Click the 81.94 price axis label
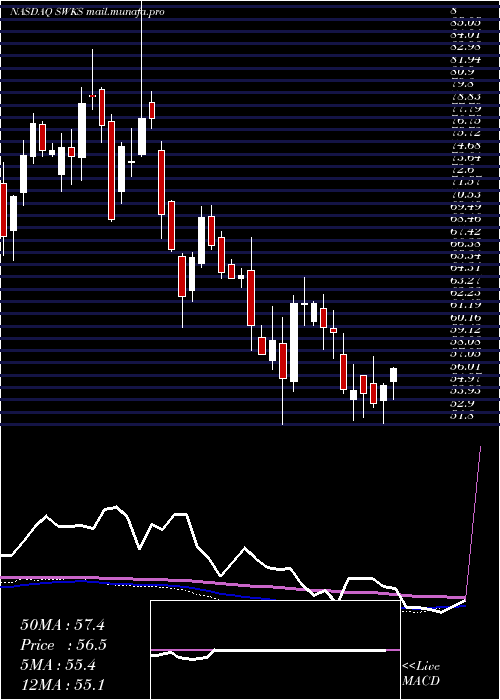 465,59
